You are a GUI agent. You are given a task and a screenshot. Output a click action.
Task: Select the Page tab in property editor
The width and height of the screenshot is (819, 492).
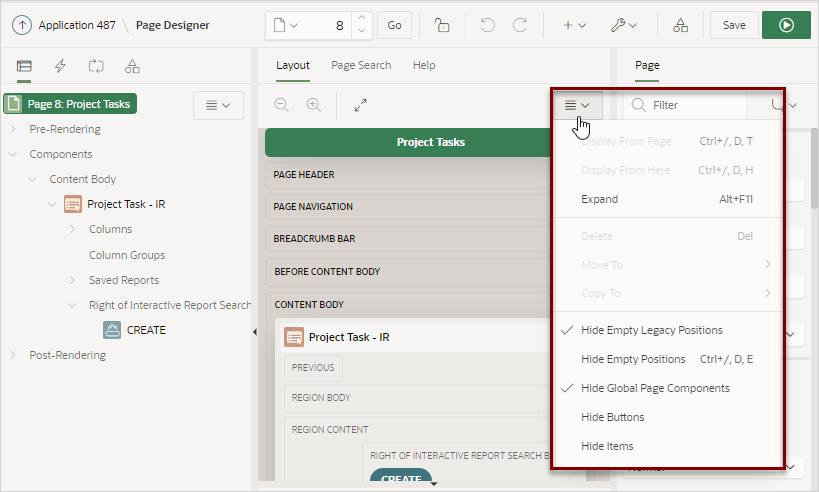click(647, 65)
